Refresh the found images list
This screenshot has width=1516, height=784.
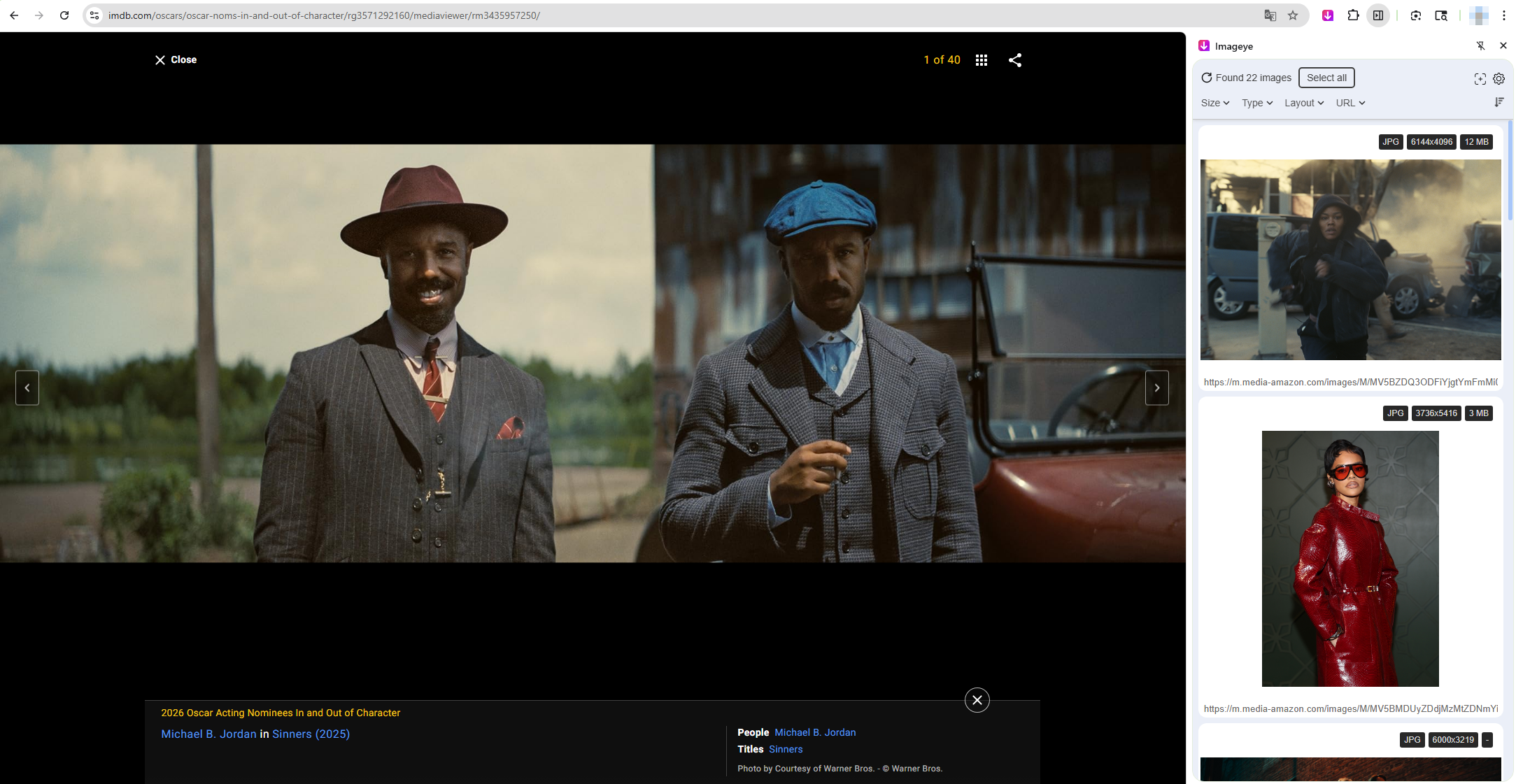tap(1206, 77)
